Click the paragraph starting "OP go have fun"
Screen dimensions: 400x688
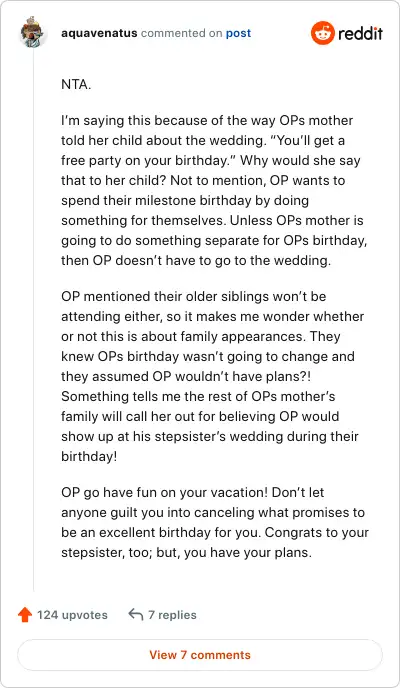point(215,522)
